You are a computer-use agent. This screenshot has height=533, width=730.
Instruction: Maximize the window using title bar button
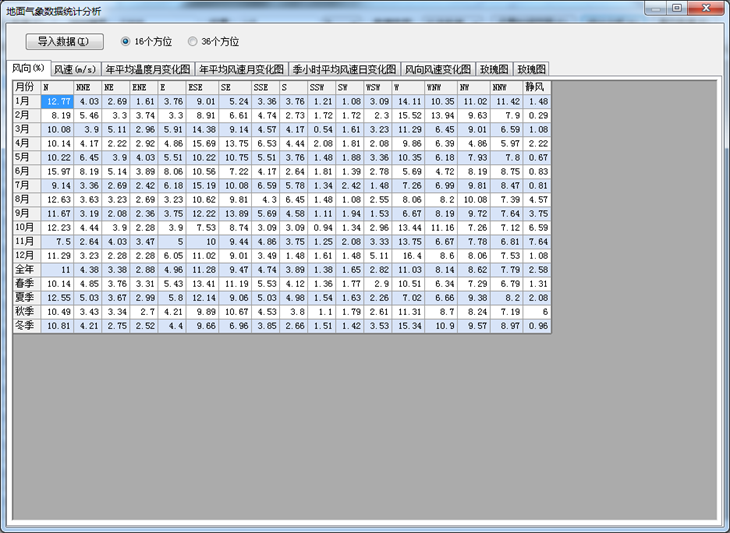pyautogui.click(x=677, y=8)
